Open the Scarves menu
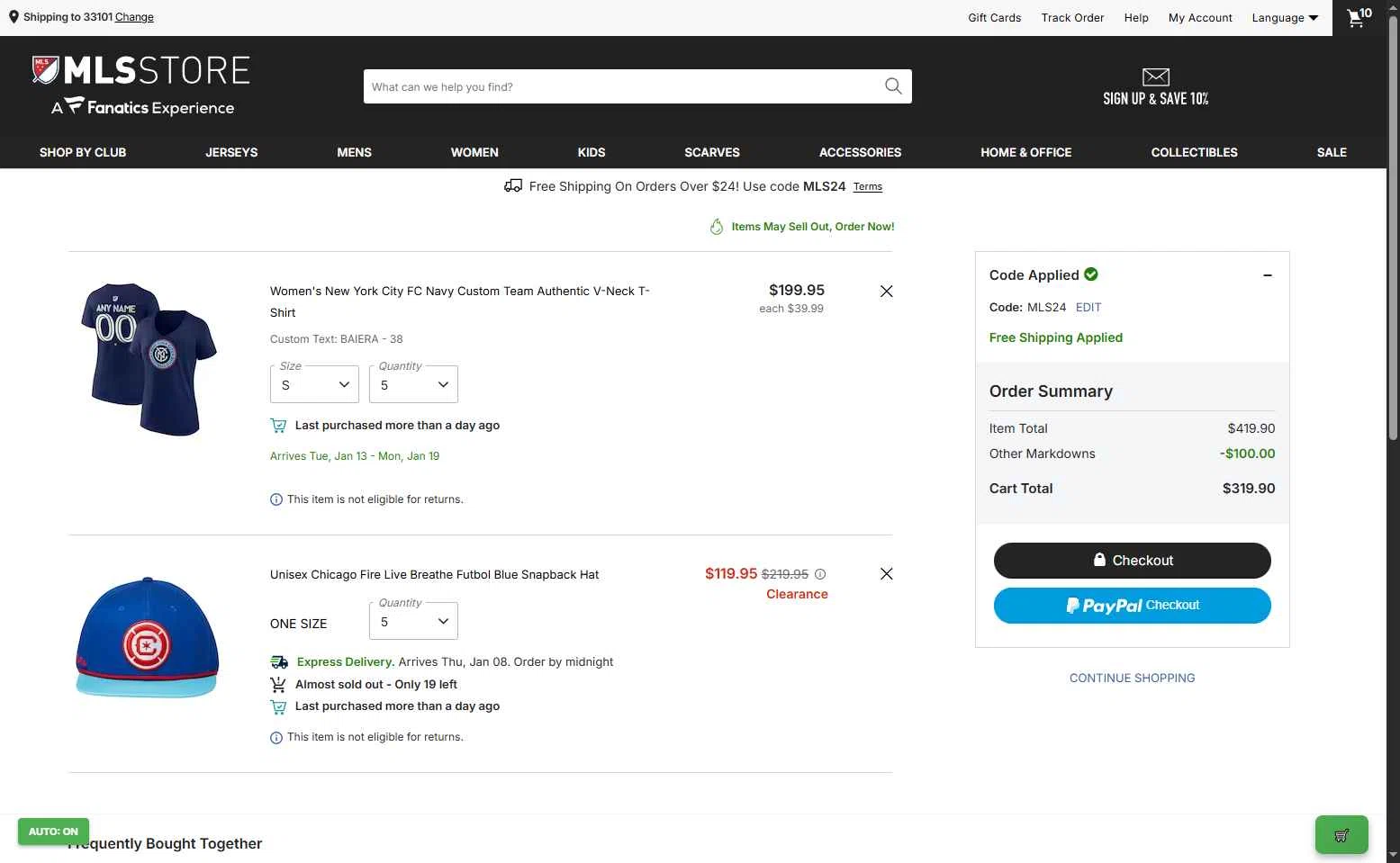The image size is (1400, 863). [712, 152]
